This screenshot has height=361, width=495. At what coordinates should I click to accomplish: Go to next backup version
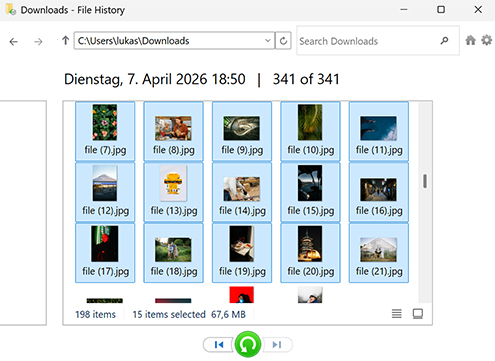coord(277,344)
